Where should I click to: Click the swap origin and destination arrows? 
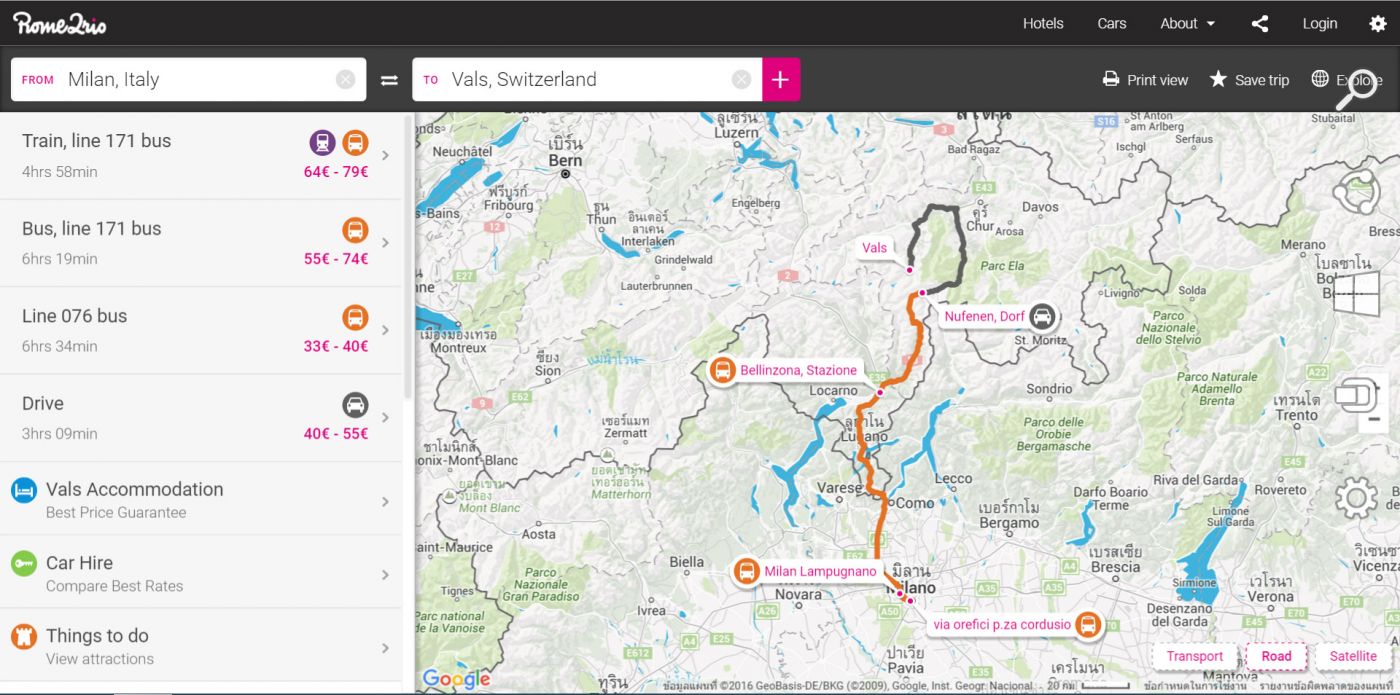click(389, 80)
